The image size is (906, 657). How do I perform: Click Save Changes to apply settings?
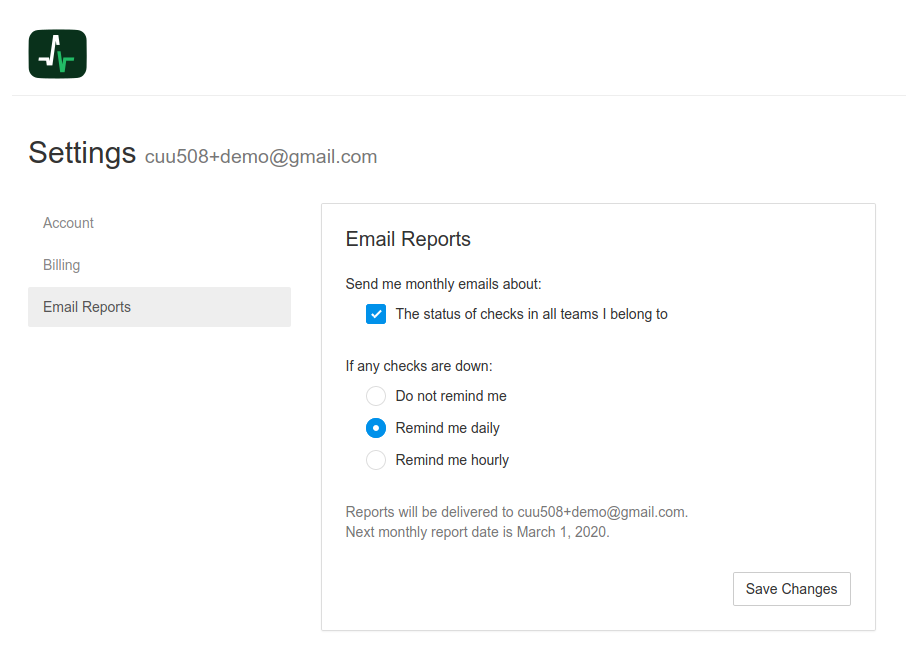coord(791,589)
